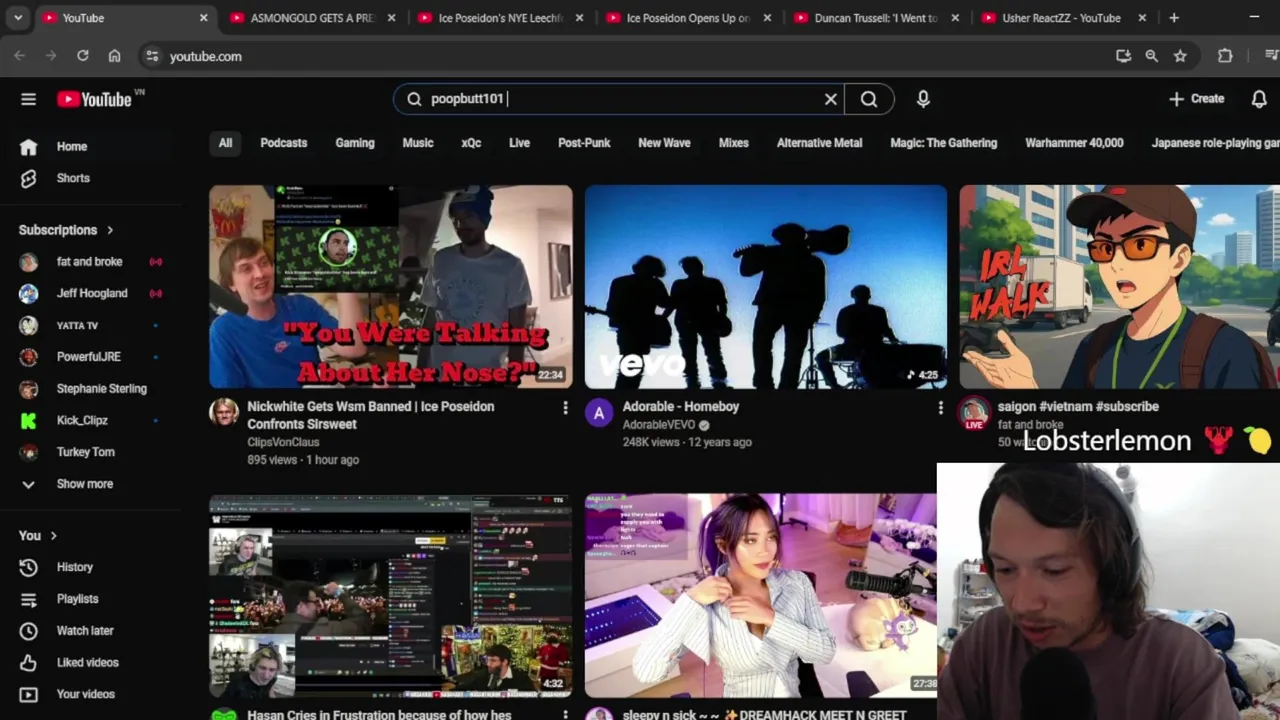The height and width of the screenshot is (720, 1280).
Task: Open Adorable - Homeboy video thumbnail
Action: point(766,287)
